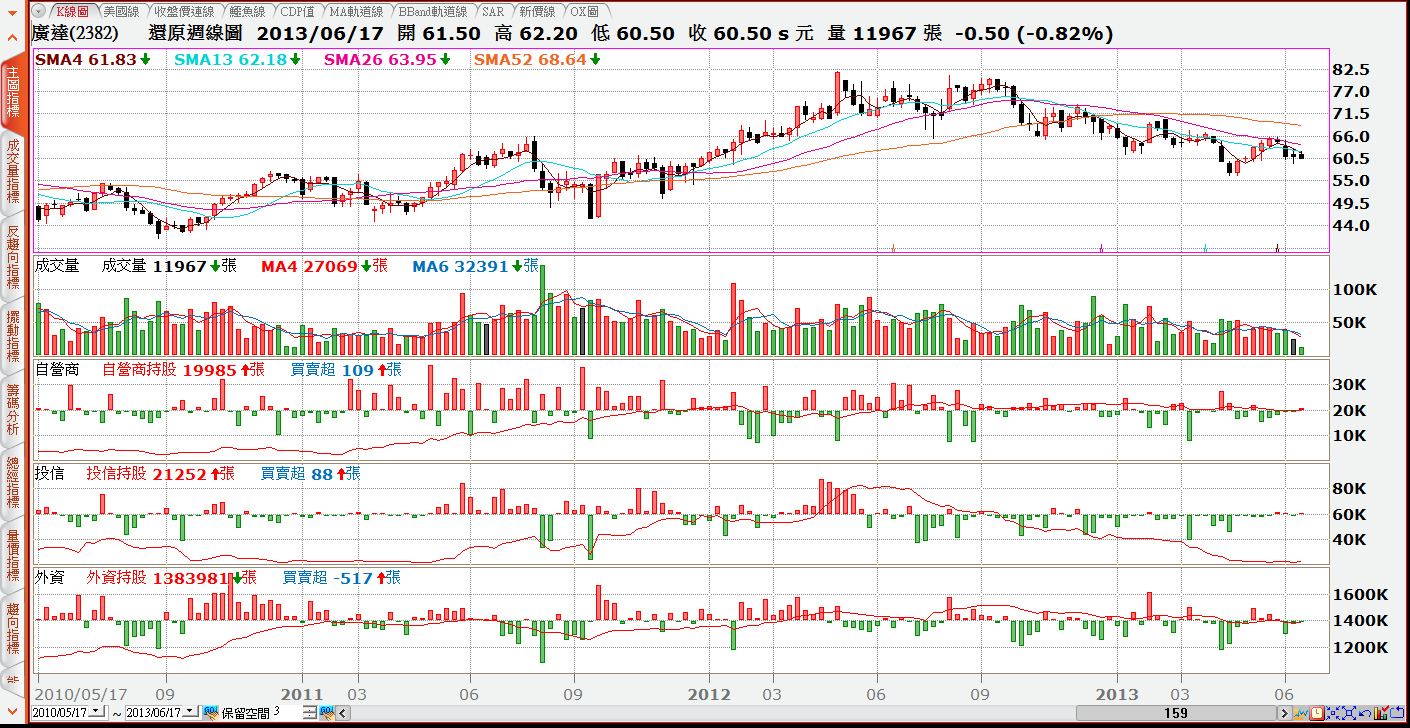
Task: Click the 2011 timeline label
Action: (x=302, y=694)
